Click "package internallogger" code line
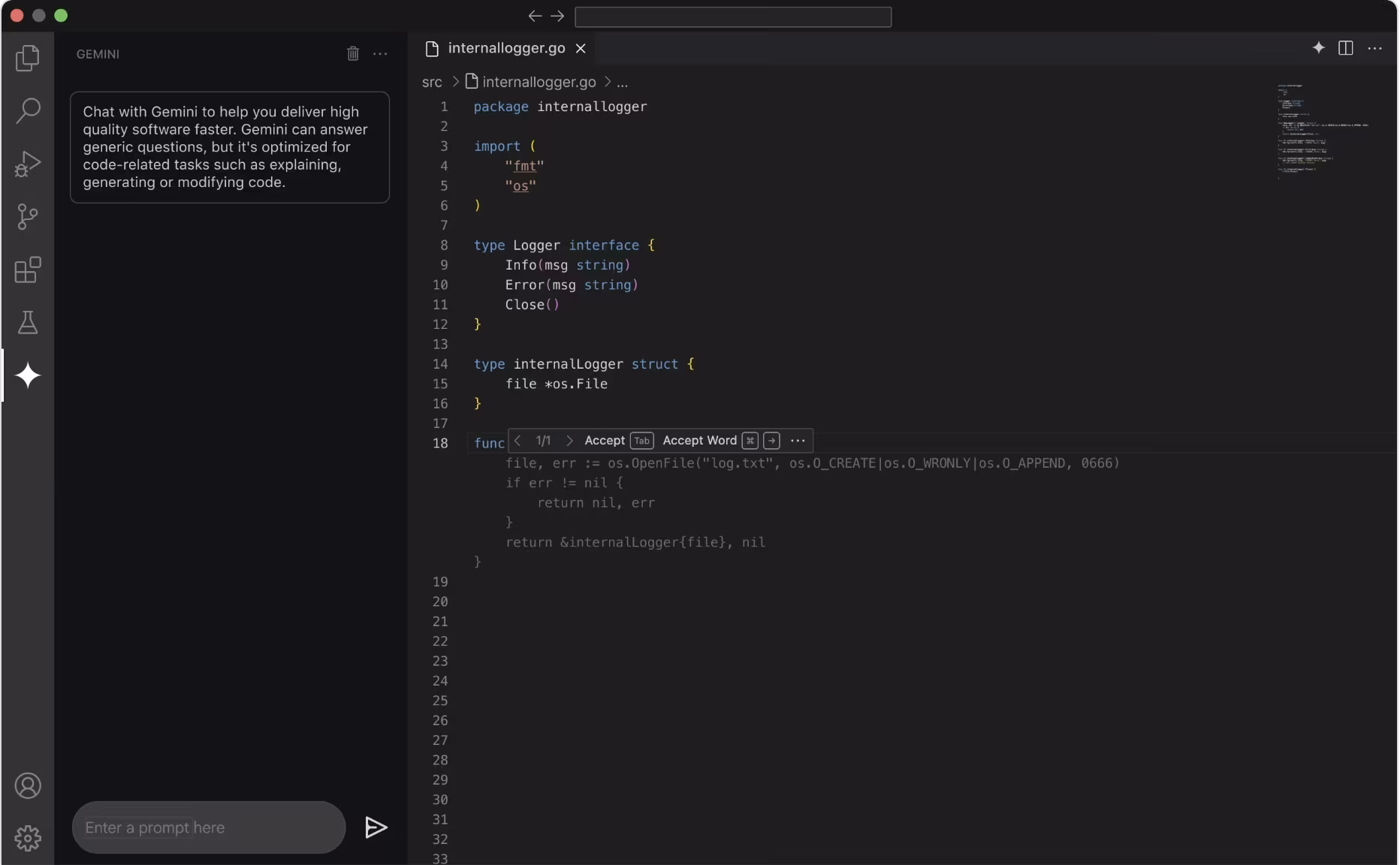Screen dimensions: 1400x865 (x=560, y=107)
